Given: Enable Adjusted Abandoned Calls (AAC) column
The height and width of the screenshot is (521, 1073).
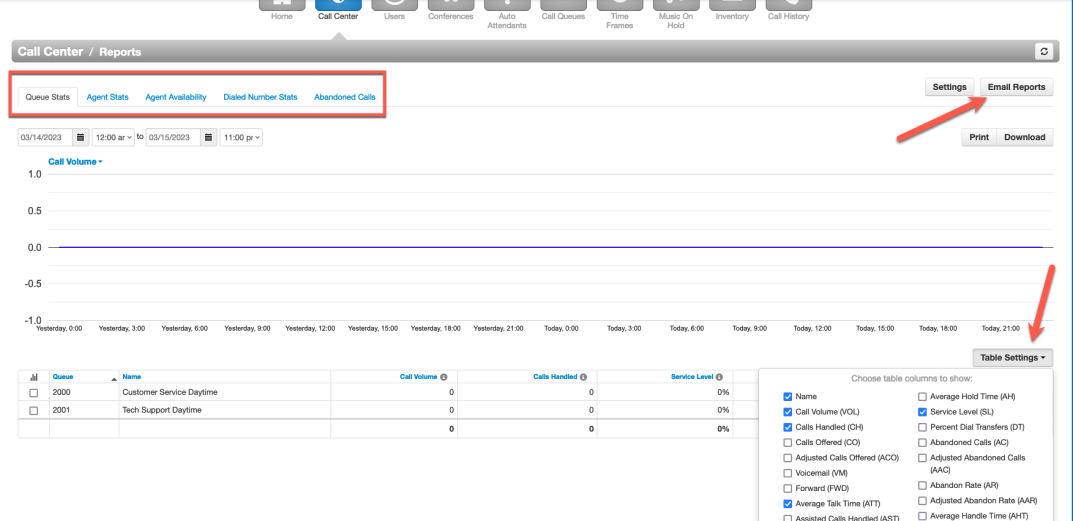Looking at the screenshot, I should tap(922, 457).
